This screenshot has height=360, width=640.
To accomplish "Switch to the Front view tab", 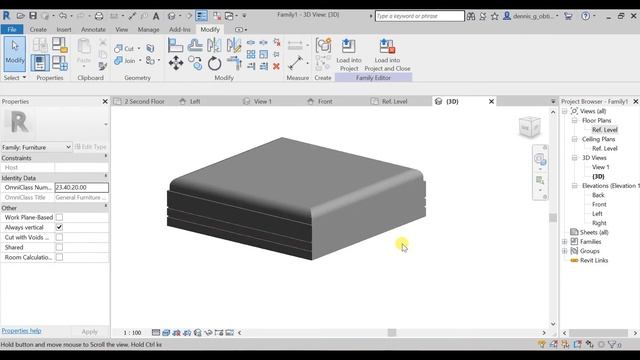I will pyautogui.click(x=325, y=101).
